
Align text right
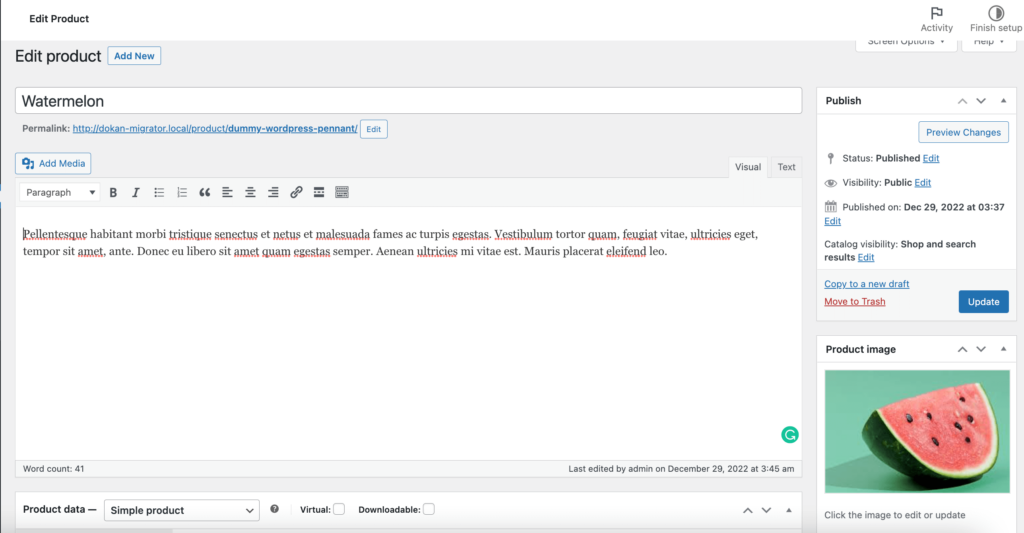pyautogui.click(x=273, y=193)
